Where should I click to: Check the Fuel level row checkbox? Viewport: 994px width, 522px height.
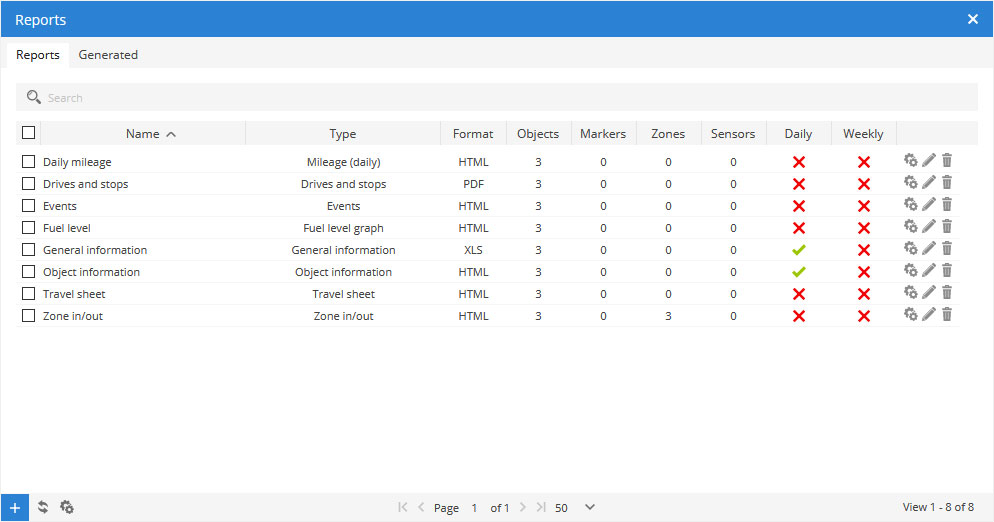pyautogui.click(x=29, y=228)
